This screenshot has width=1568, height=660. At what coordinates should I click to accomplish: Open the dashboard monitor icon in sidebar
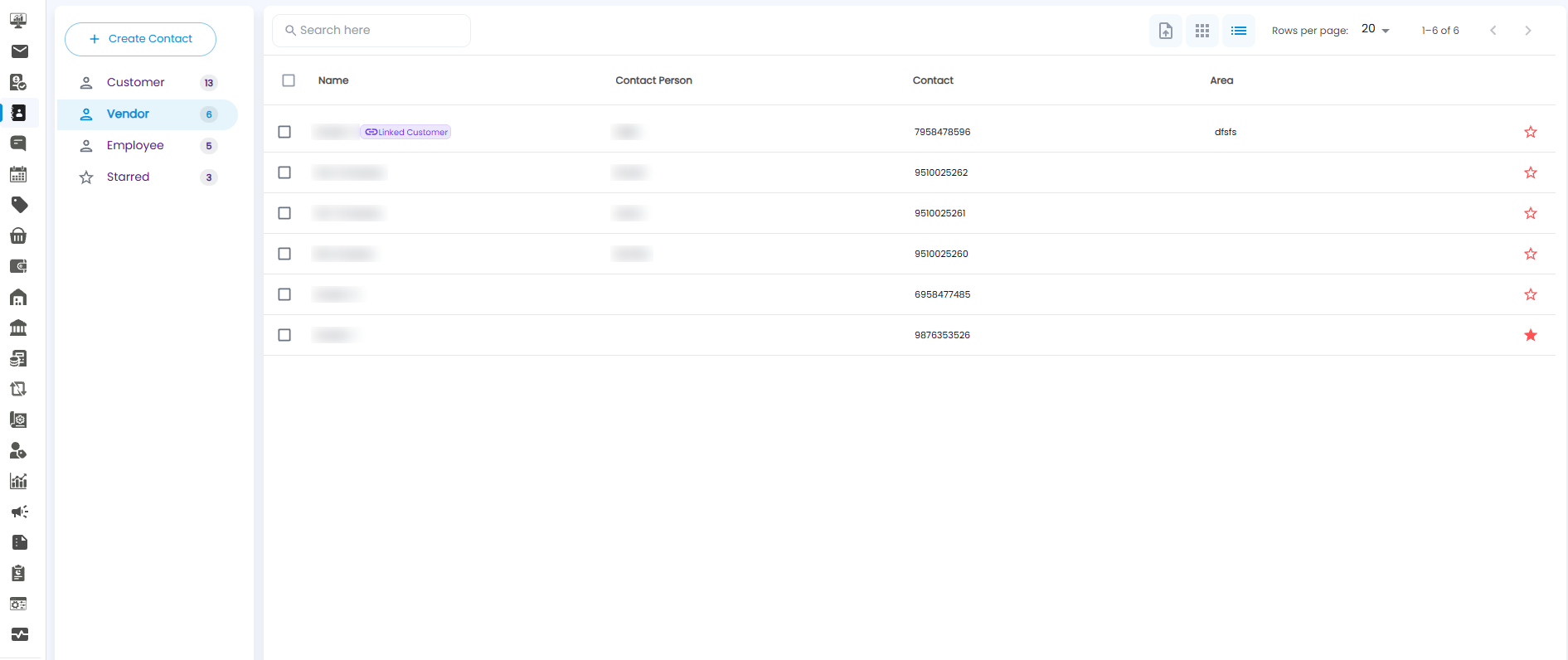tap(18, 21)
